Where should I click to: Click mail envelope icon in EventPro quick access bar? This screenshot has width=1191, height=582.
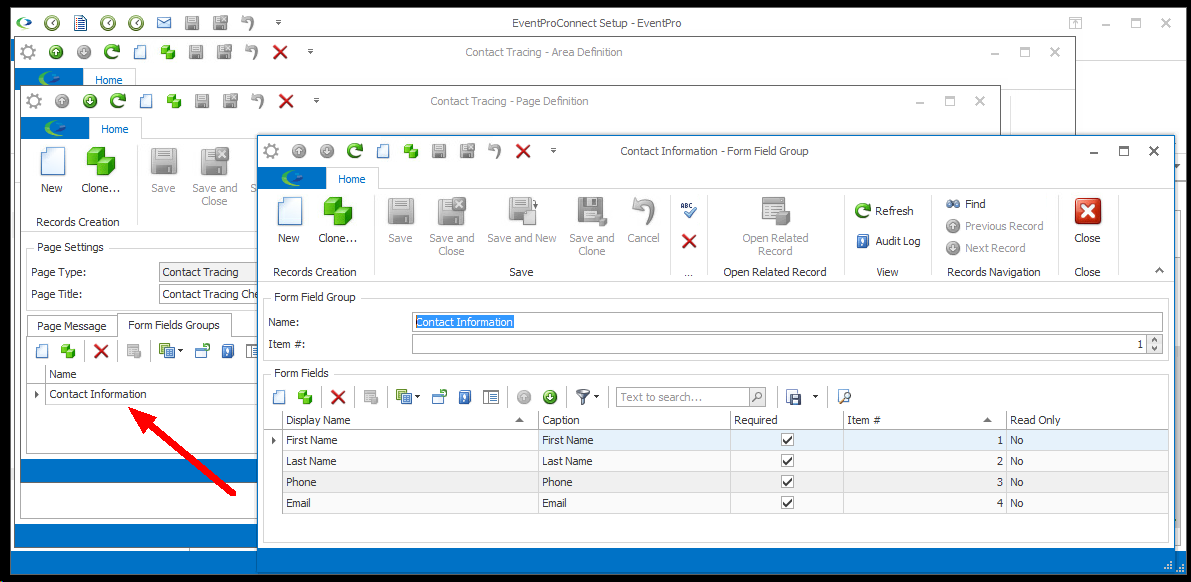(163, 24)
